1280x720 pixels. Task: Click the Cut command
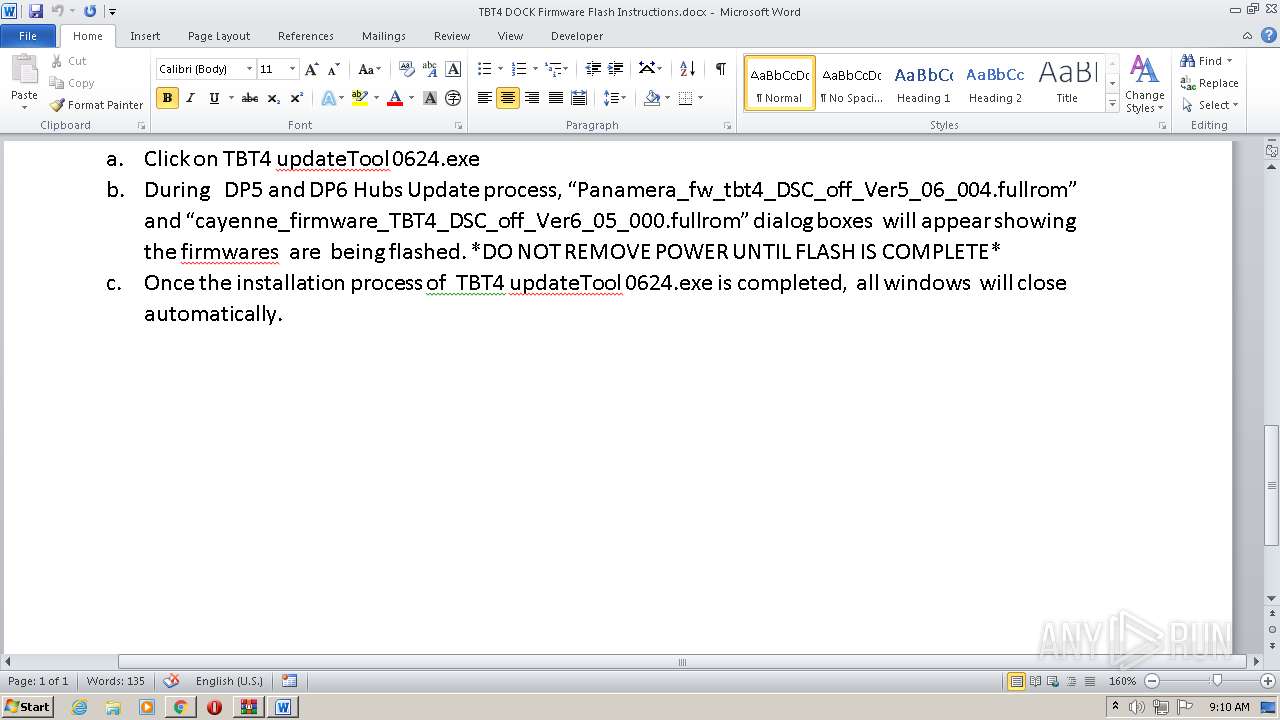[x=69, y=61]
